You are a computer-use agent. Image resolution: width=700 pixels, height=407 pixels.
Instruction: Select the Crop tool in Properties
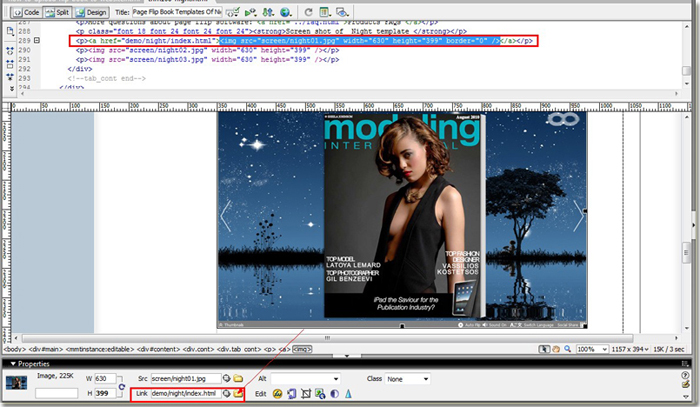306,394
